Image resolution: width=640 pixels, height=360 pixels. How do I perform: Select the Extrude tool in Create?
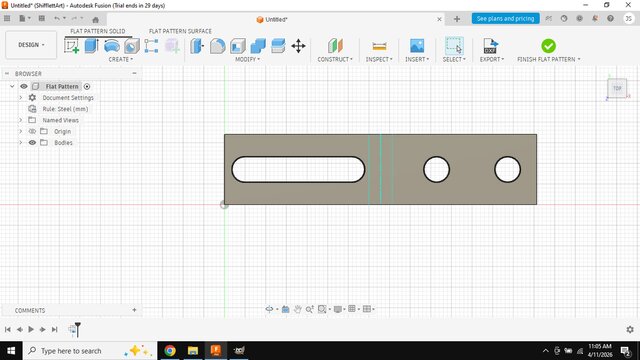click(91, 46)
